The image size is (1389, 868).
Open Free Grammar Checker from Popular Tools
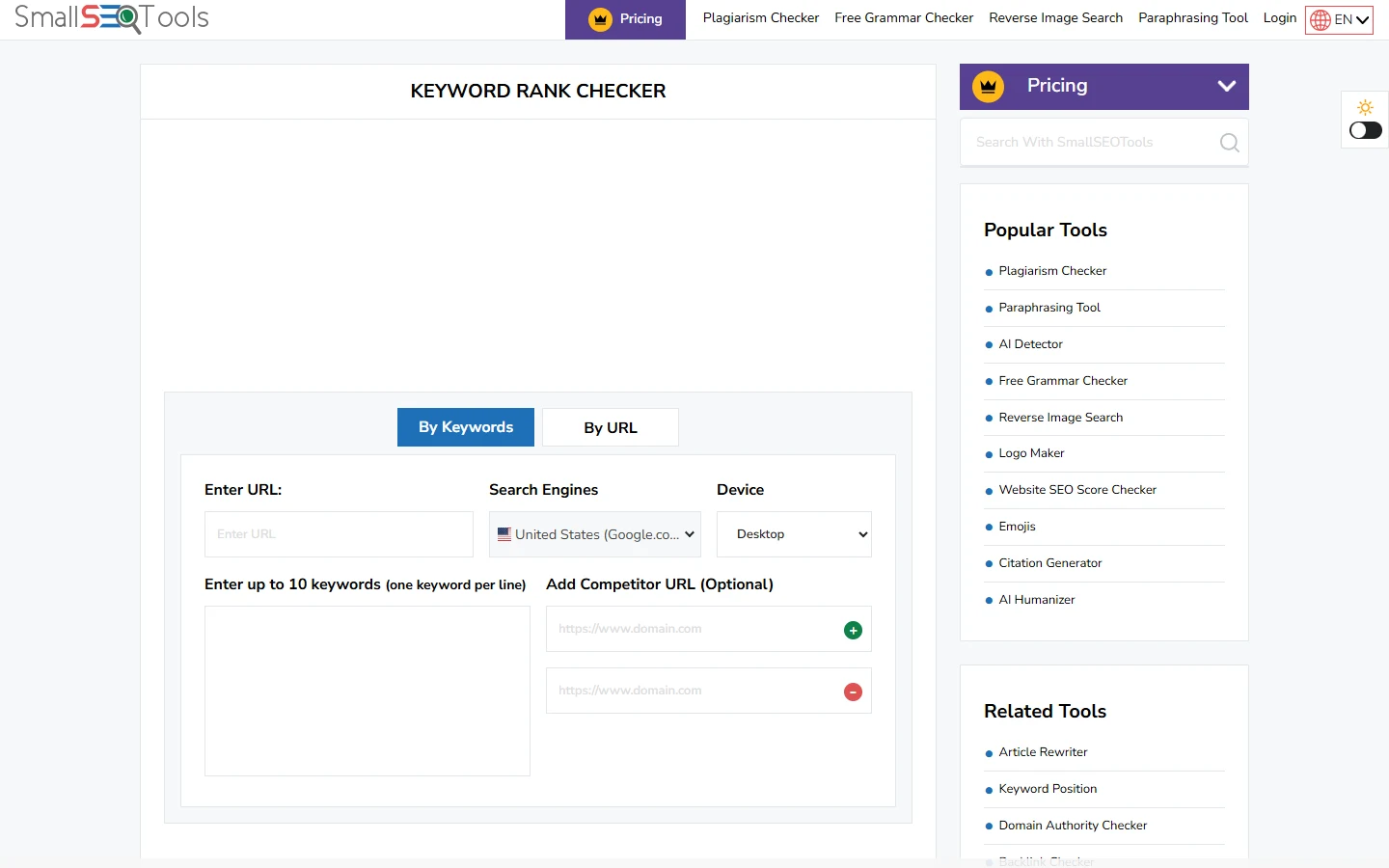(x=1063, y=381)
